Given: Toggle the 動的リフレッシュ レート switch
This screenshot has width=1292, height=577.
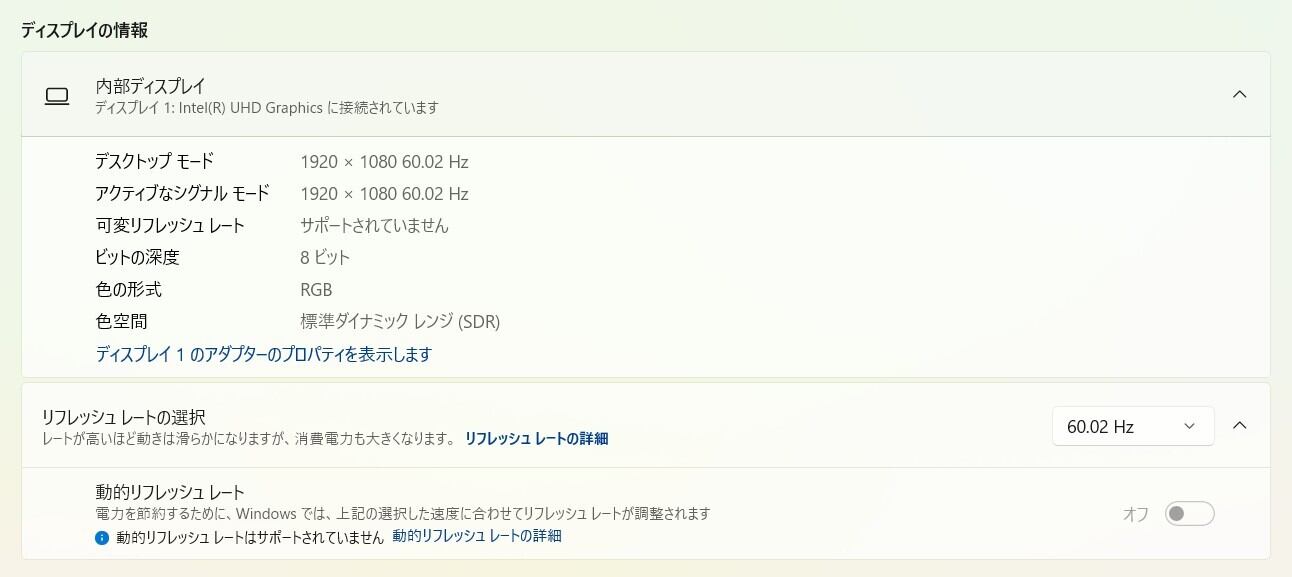Looking at the screenshot, I should pos(1190,513).
